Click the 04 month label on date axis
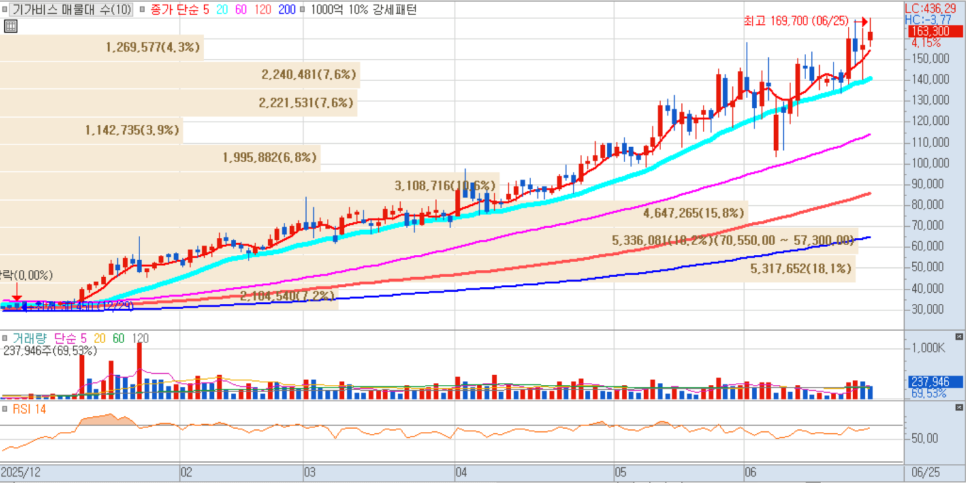Image resolution: width=966 pixels, height=483 pixels. [x=463, y=473]
